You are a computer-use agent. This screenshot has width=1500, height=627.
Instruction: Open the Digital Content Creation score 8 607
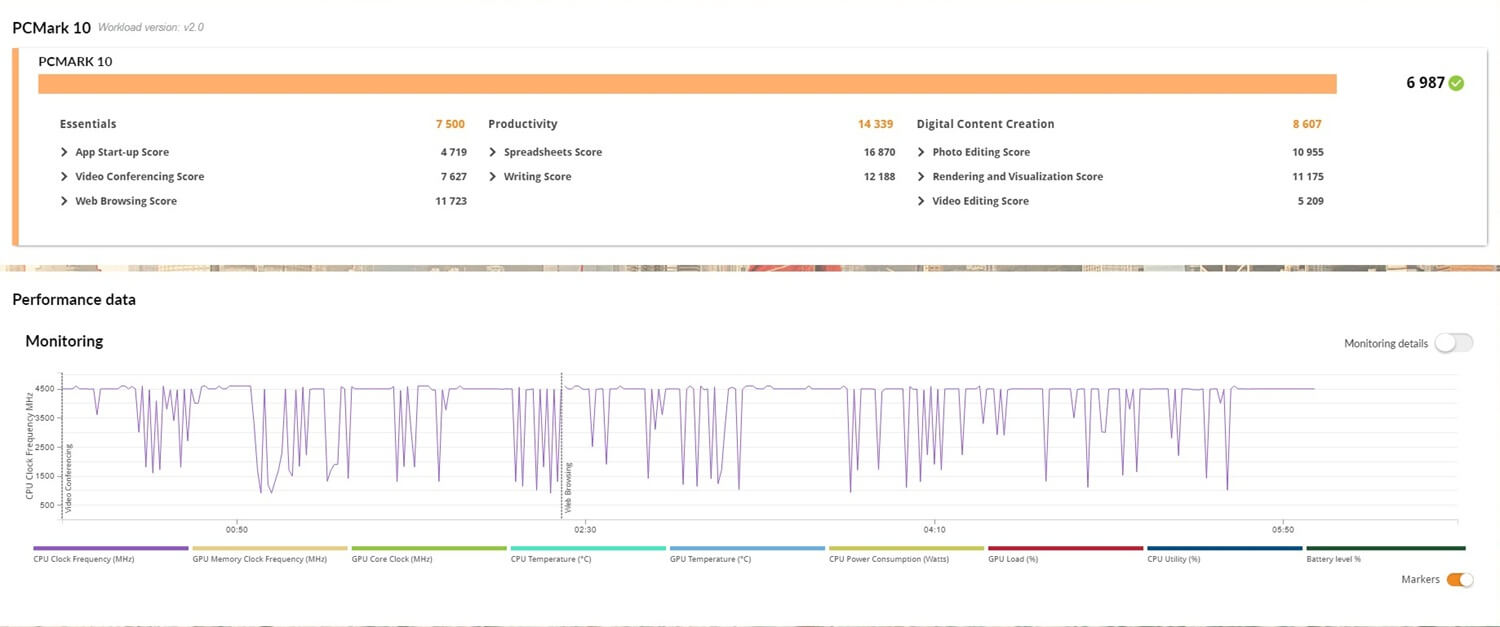[1307, 123]
